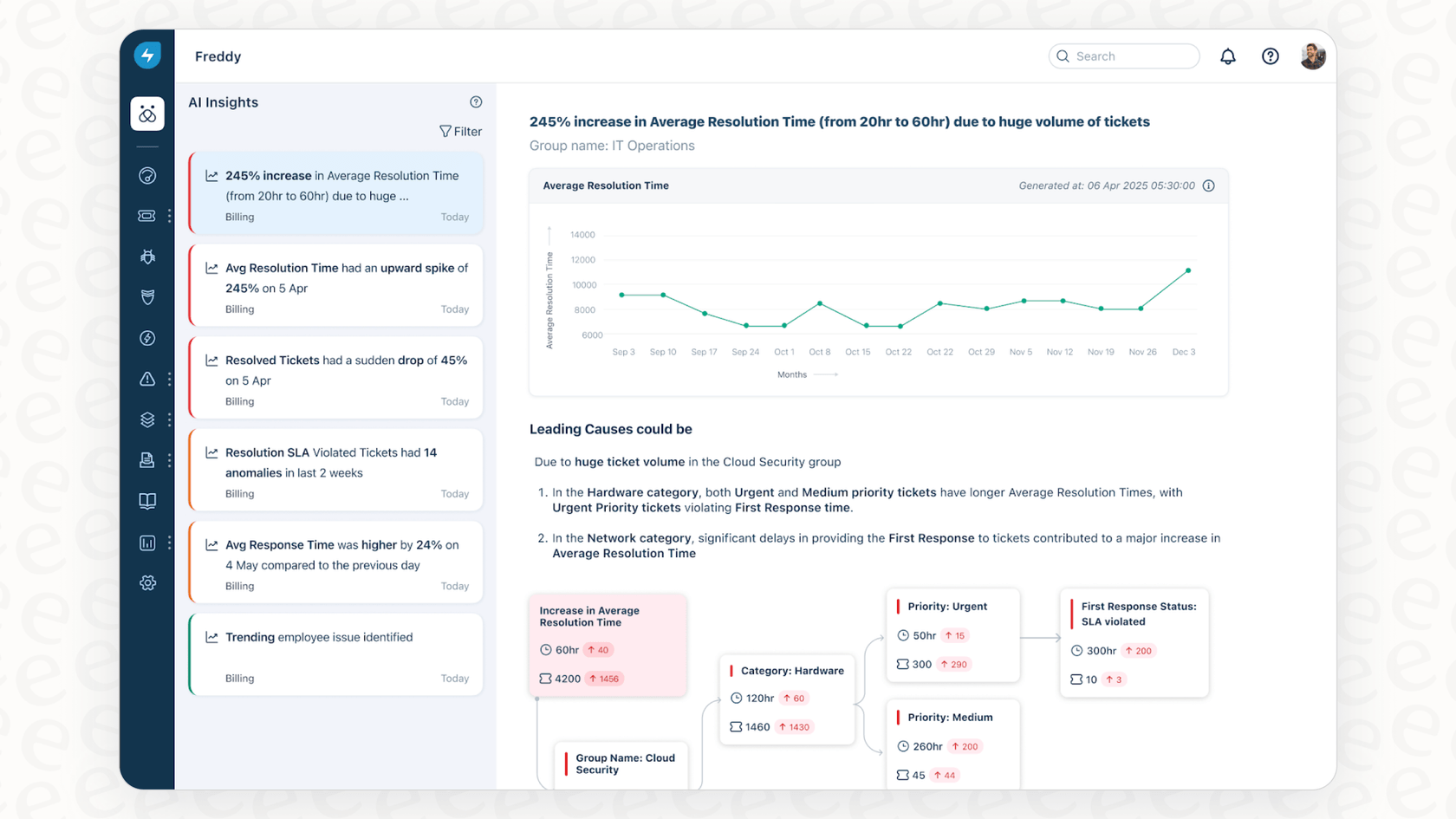Click the shield security icon in sidebar

(147, 296)
